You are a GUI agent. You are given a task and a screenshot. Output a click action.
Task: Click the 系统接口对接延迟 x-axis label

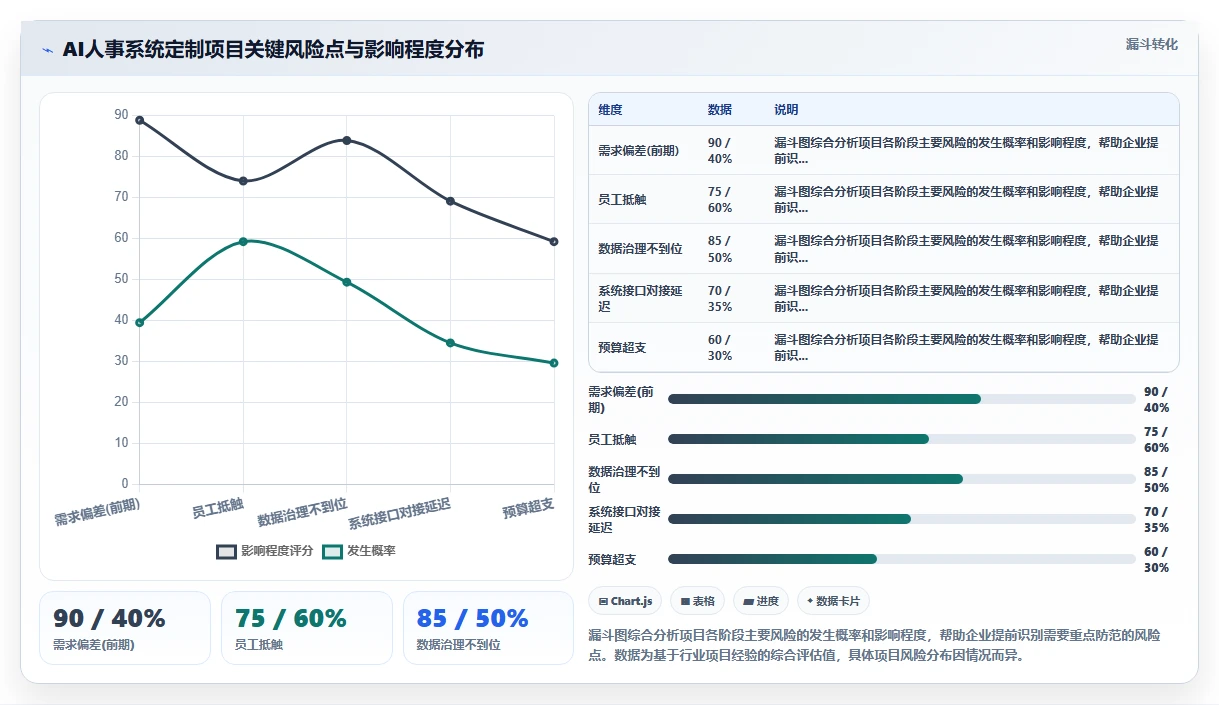pos(399,514)
